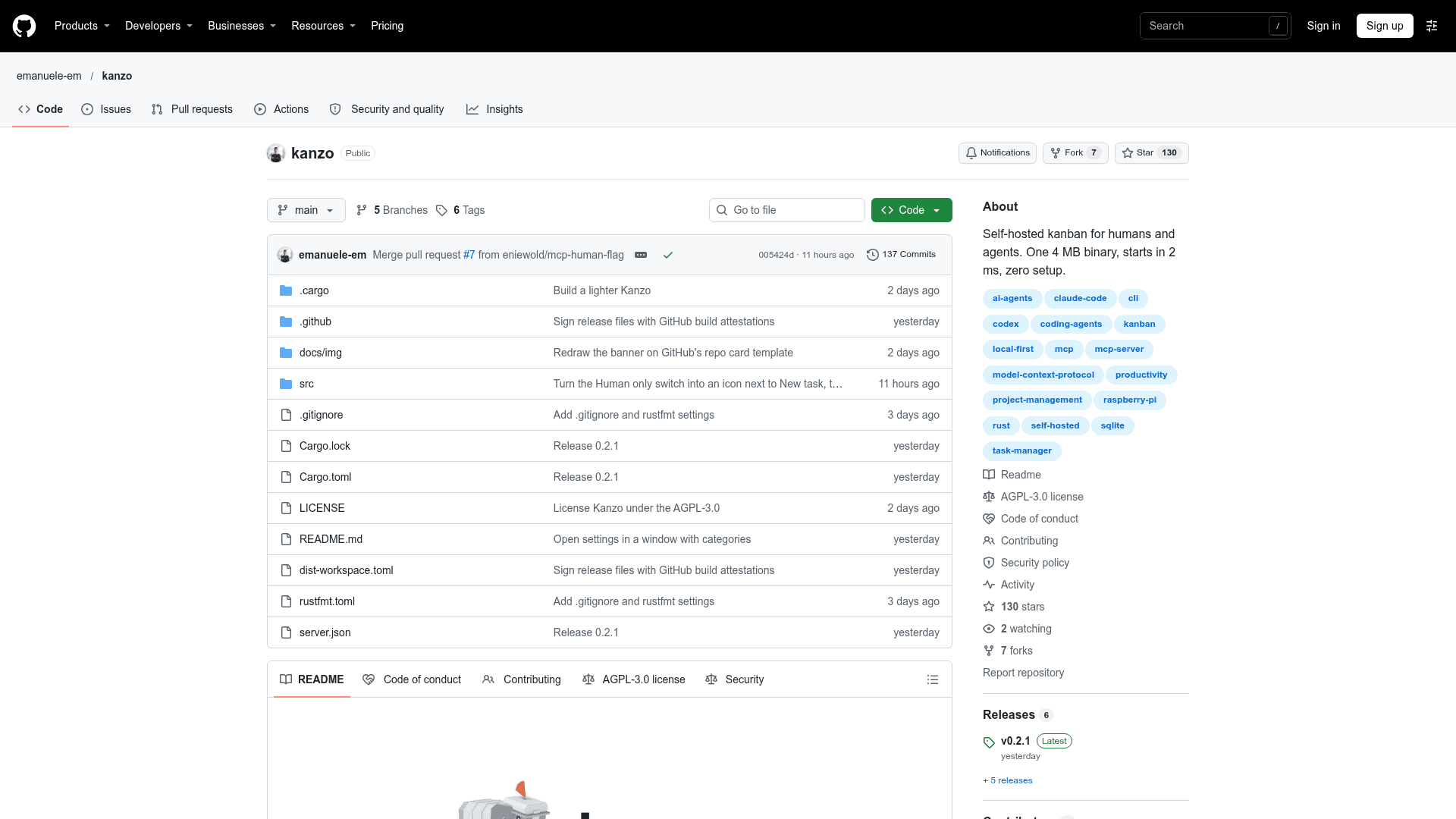Expand the main branch selector
Screen dimensions: 1456x819
point(306,210)
